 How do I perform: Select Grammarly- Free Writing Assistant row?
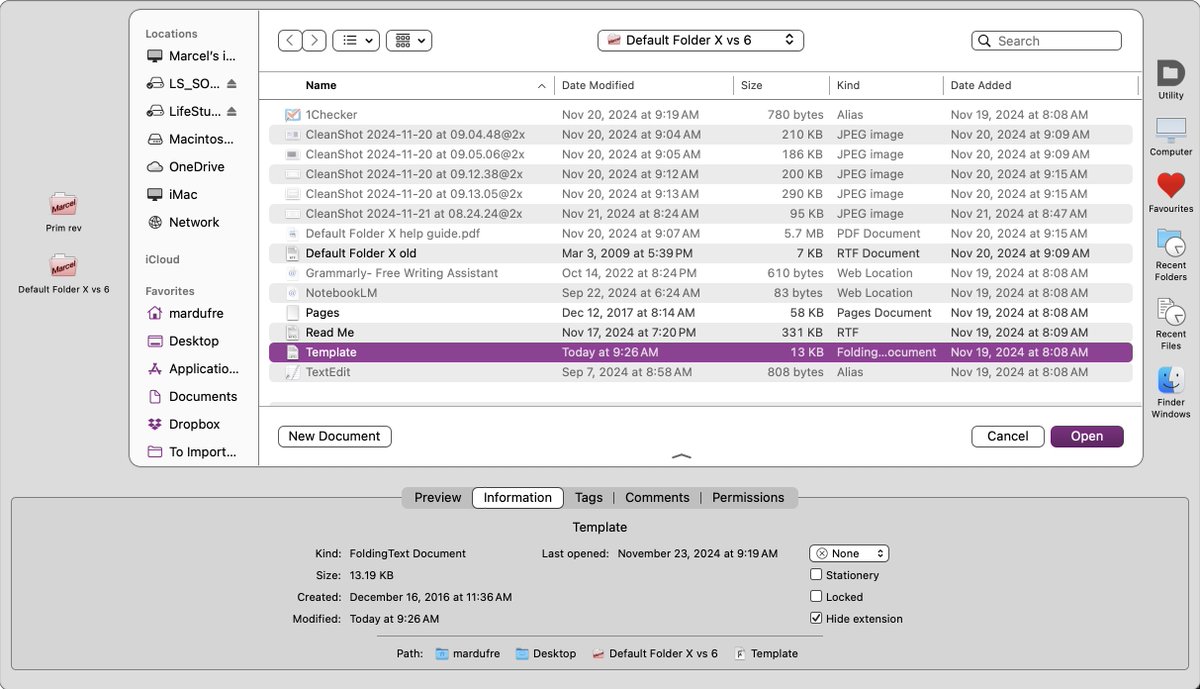point(700,273)
